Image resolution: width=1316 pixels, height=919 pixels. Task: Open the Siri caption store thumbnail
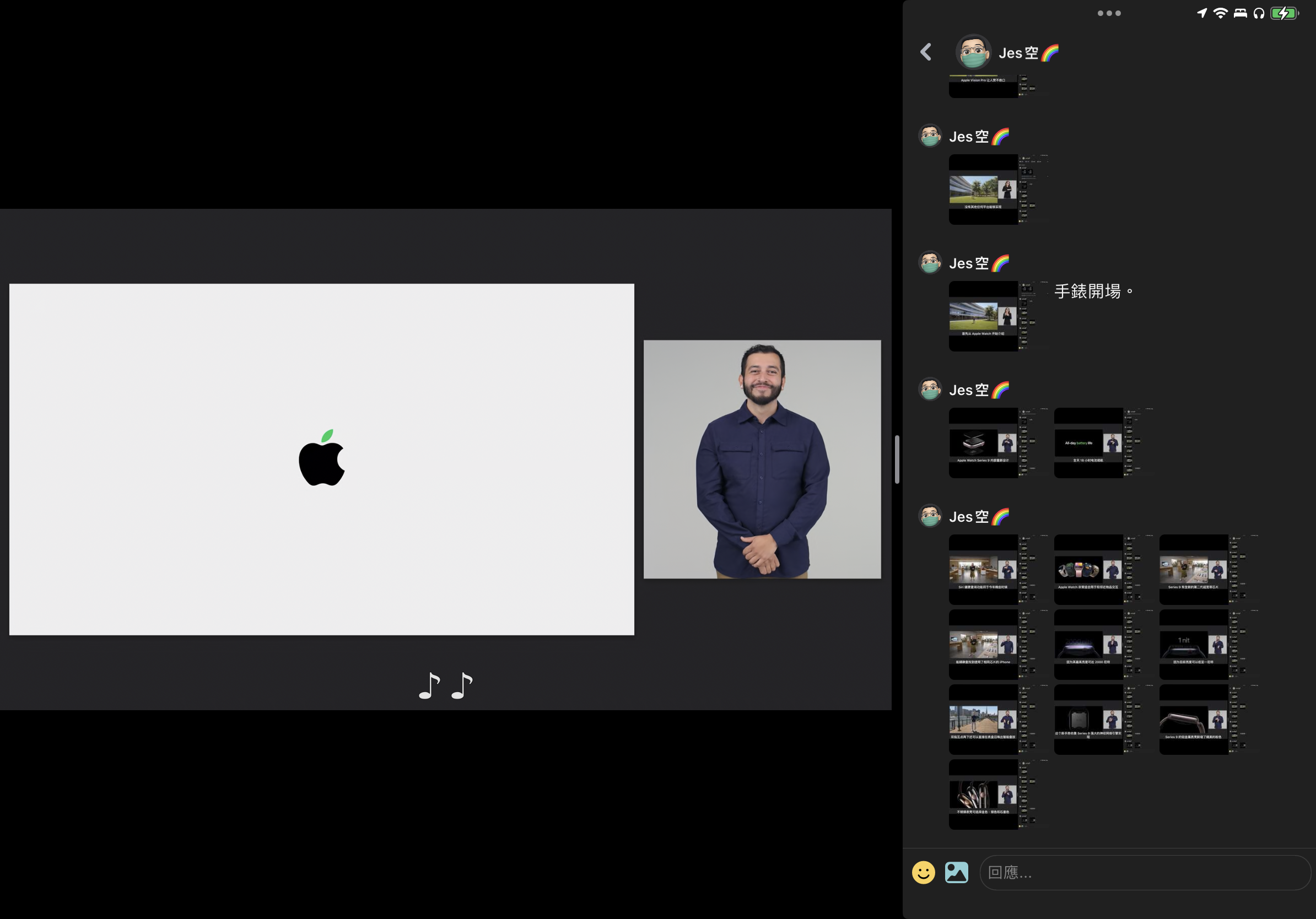999,570
